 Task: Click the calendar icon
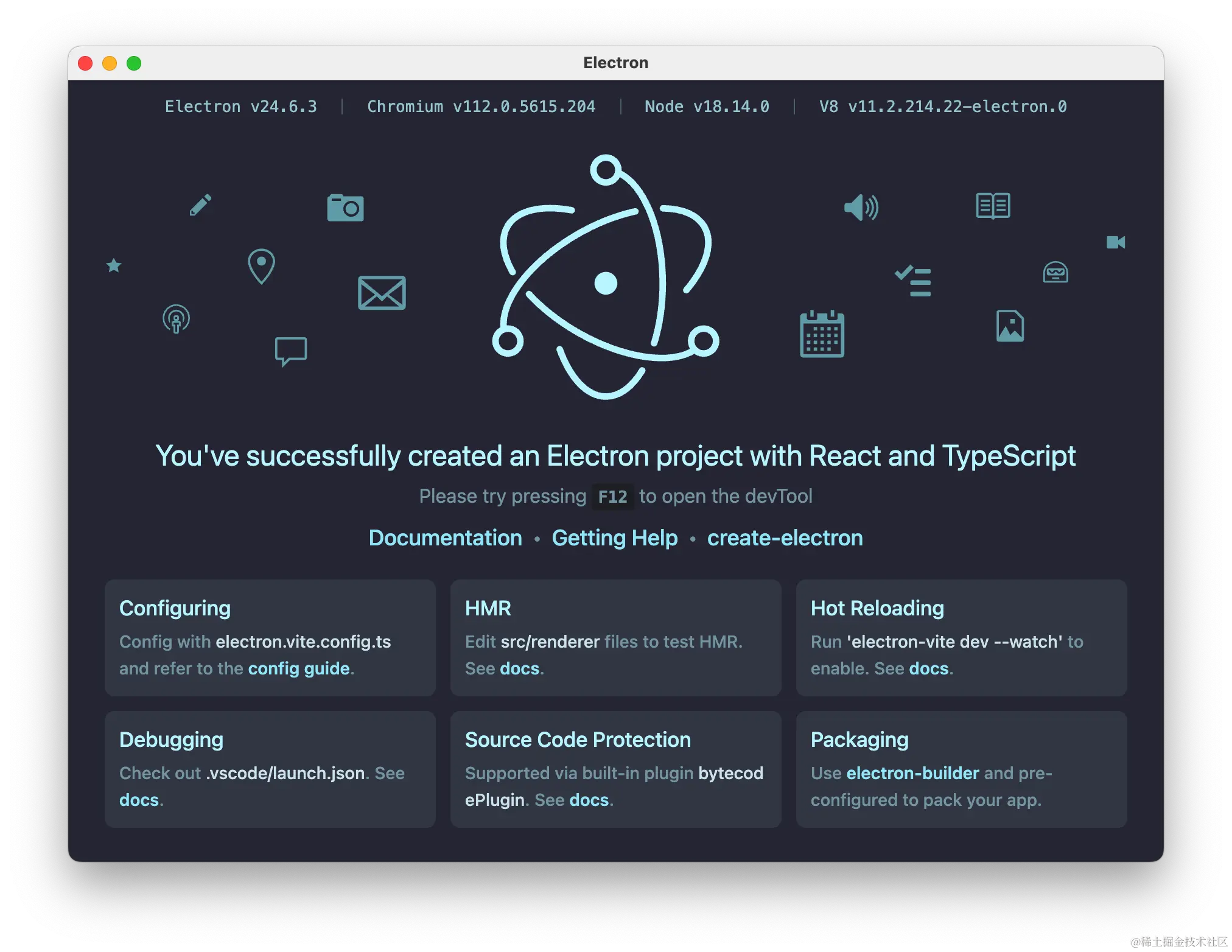822,334
